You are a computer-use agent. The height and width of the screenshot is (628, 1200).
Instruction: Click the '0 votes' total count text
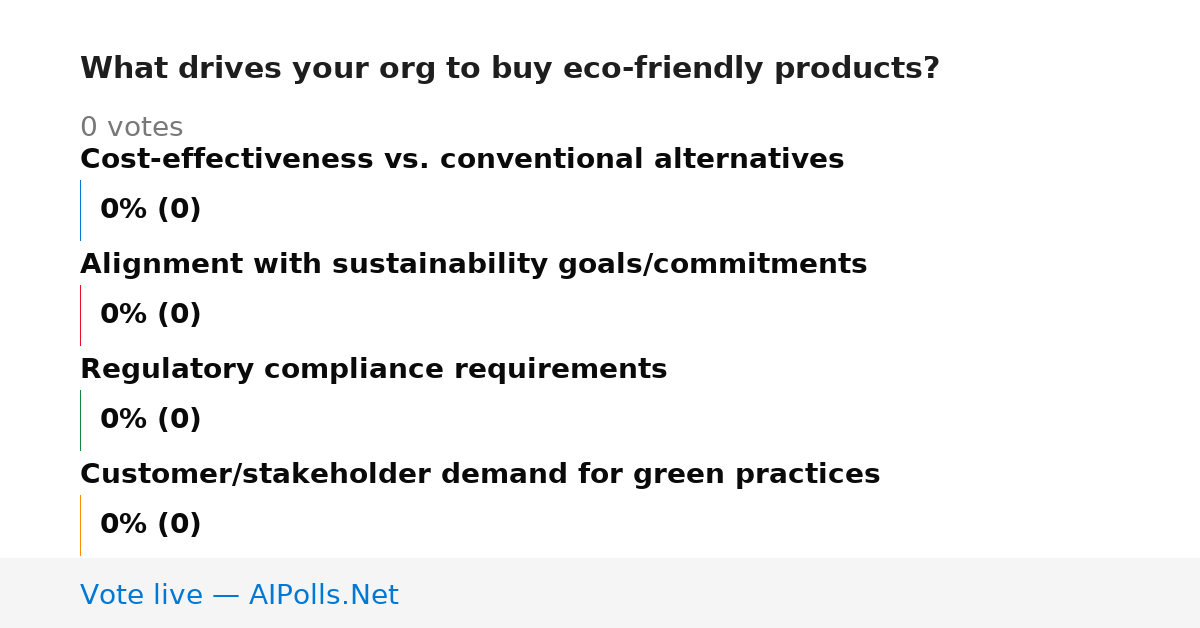(131, 128)
